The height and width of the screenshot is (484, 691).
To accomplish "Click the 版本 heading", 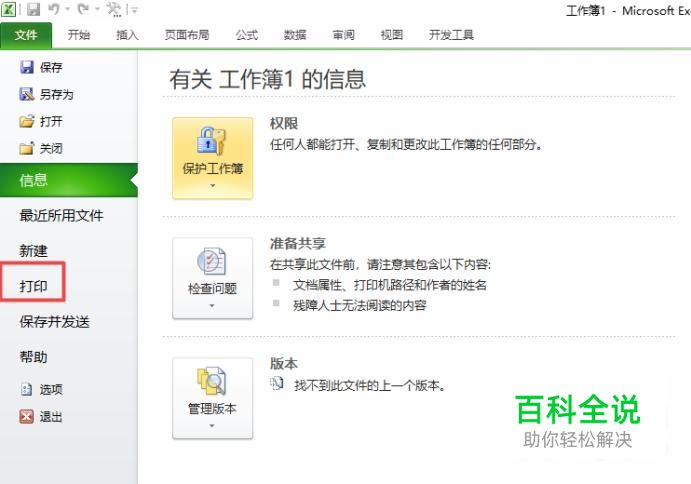I will (284, 364).
